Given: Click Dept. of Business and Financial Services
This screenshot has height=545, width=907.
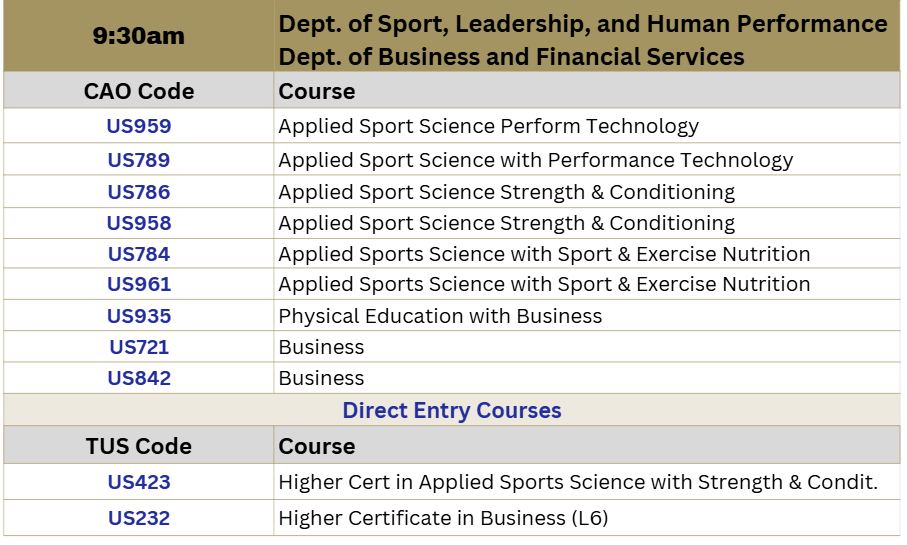Looking at the screenshot, I should 511,57.
